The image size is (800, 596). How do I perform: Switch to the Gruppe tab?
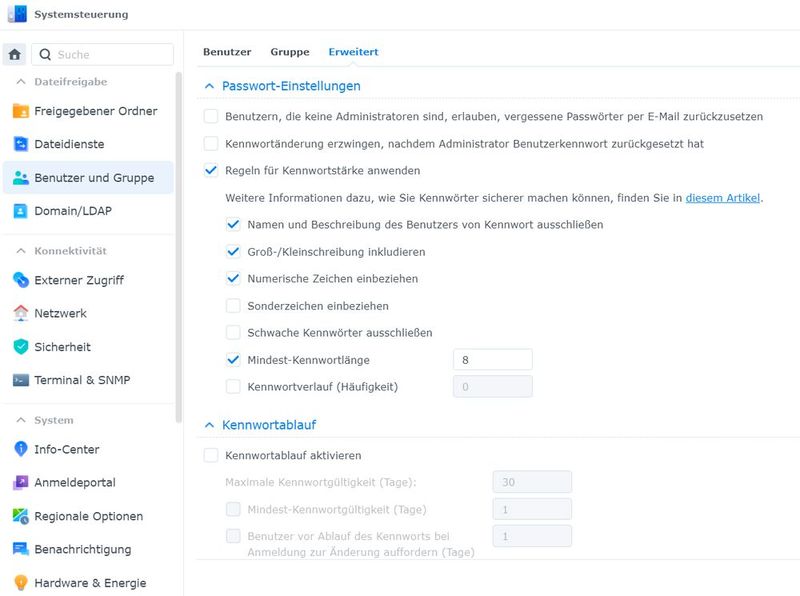(290, 52)
